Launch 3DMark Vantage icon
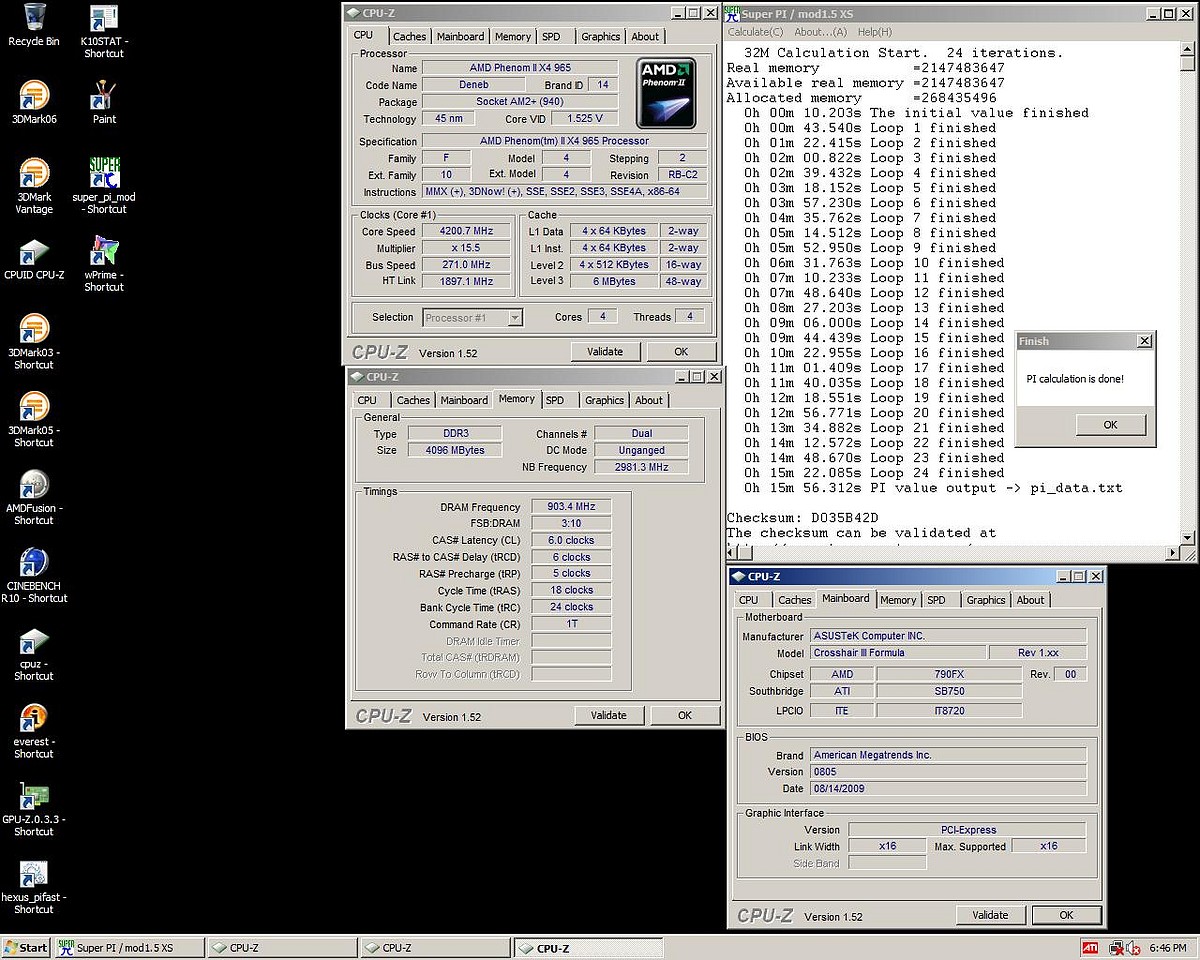The width and height of the screenshot is (1200, 960). [34, 172]
